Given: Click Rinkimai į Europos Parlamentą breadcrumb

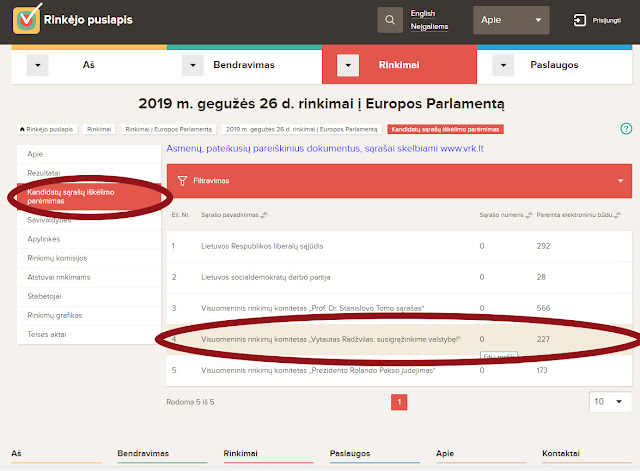Looking at the screenshot, I should [x=169, y=129].
